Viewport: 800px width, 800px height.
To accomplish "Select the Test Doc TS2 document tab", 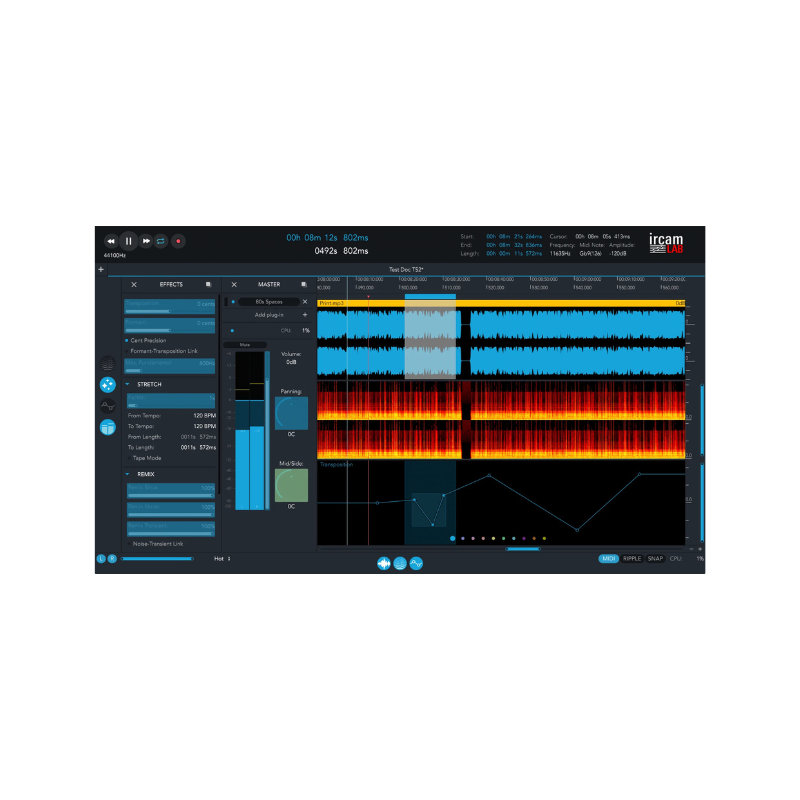I will tap(406, 269).
